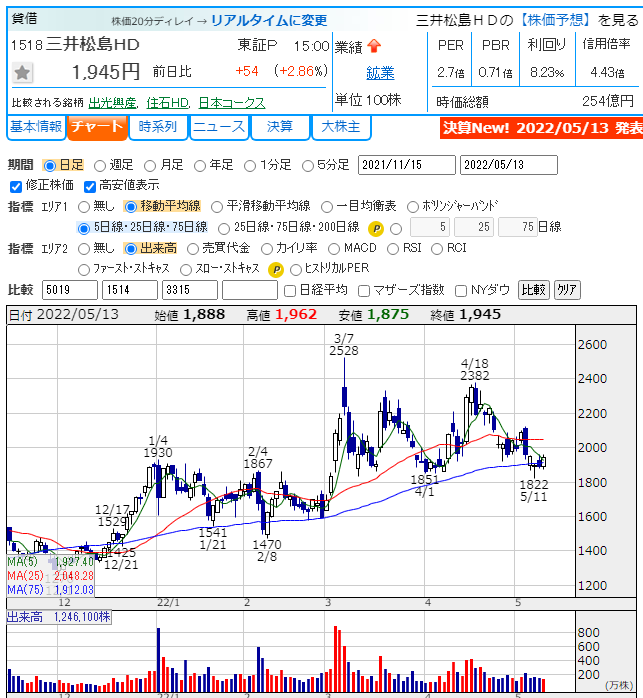This screenshot has width=643, height=698.
Task: Open the リアルタイムに変更 link
Action: pyautogui.click(x=269, y=20)
